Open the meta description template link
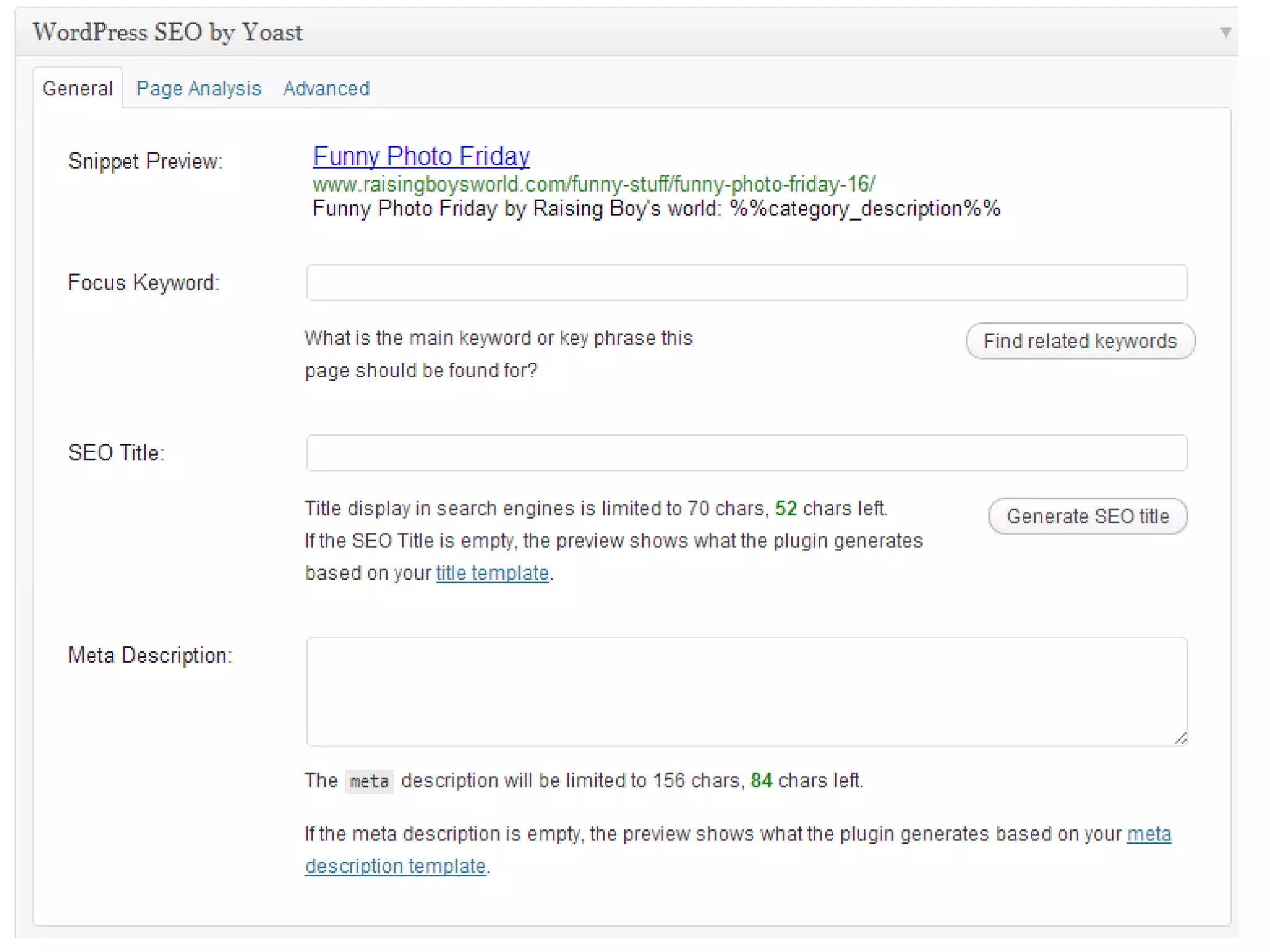 [396, 866]
